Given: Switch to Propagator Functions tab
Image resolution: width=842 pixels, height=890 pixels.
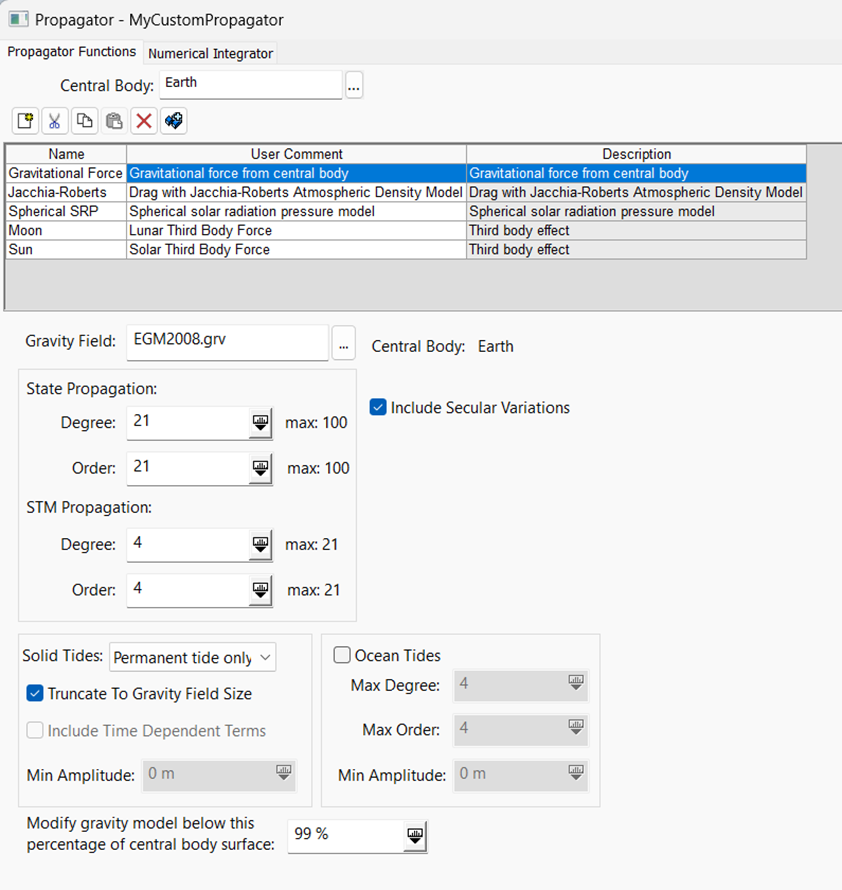Looking at the screenshot, I should [x=72, y=52].
